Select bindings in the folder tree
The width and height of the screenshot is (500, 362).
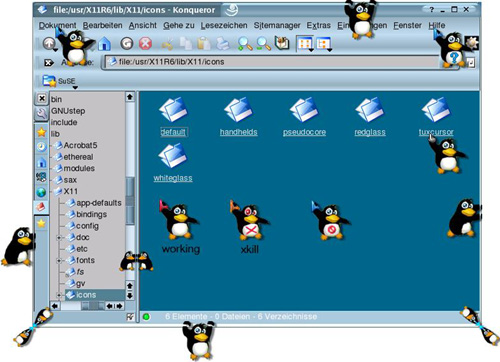click(92, 214)
